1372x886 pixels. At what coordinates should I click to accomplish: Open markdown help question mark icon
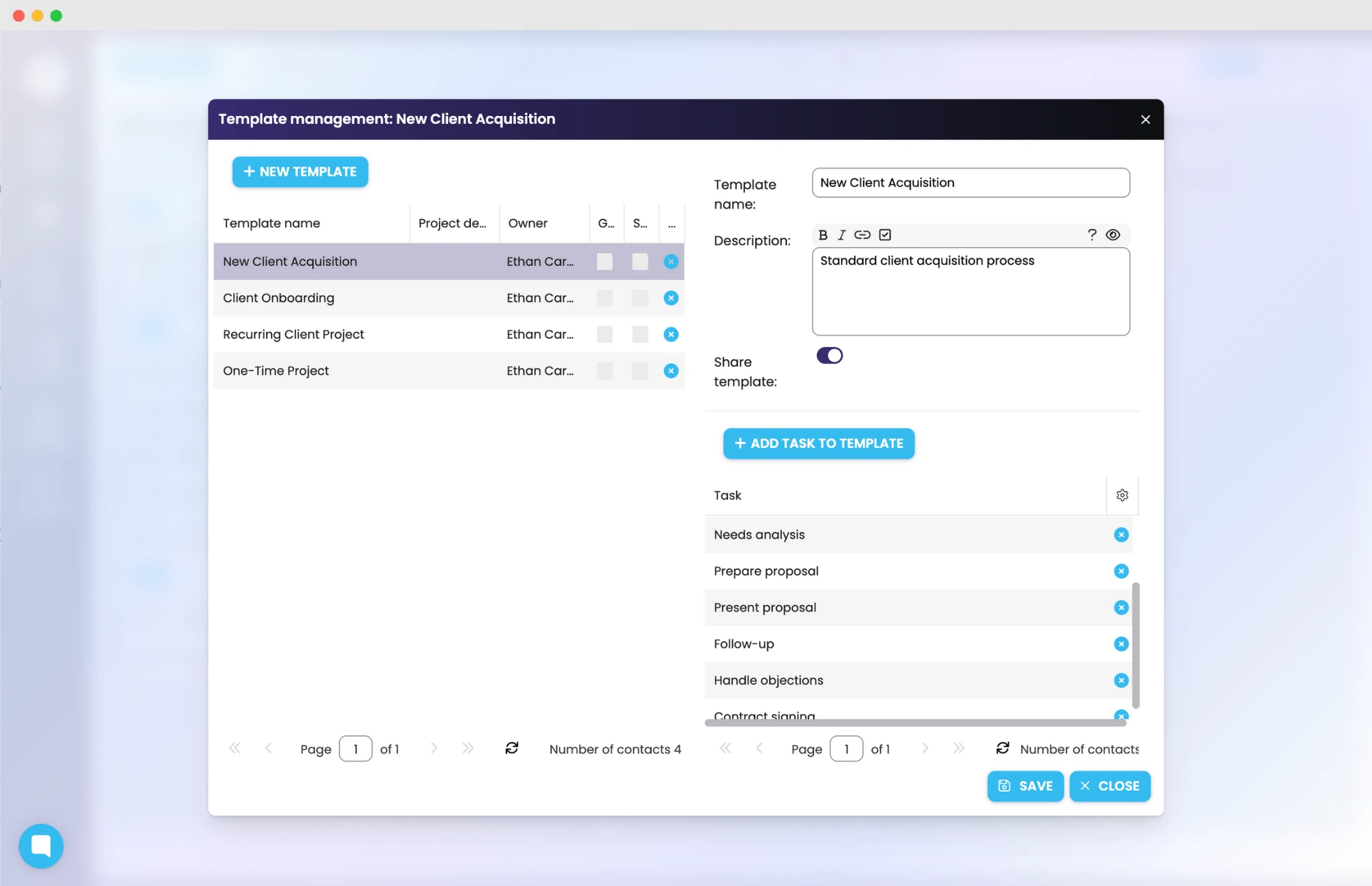[x=1092, y=235]
